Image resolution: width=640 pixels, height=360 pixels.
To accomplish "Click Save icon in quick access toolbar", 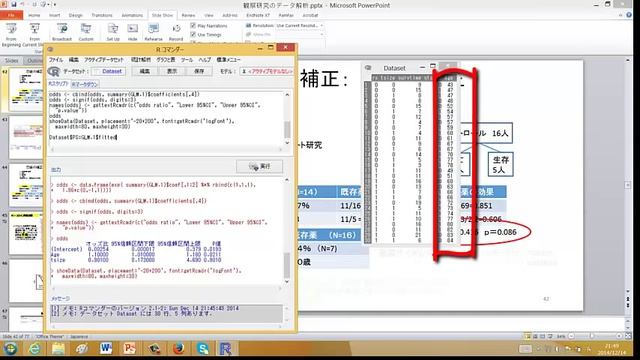I will point(13,4).
